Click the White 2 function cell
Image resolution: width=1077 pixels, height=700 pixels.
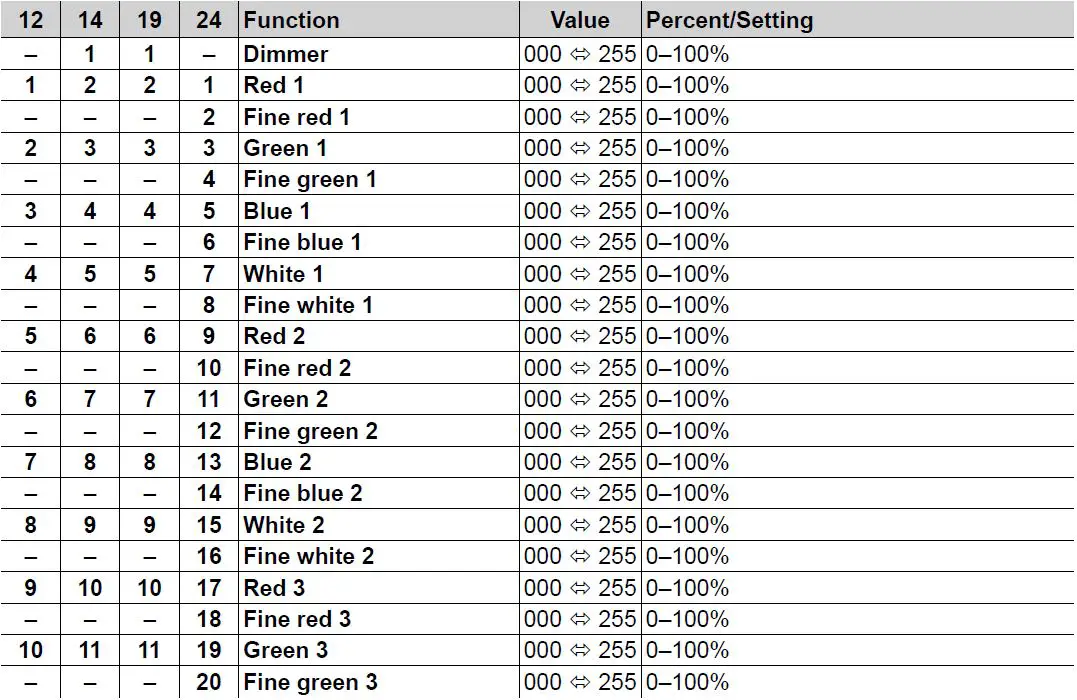(284, 525)
